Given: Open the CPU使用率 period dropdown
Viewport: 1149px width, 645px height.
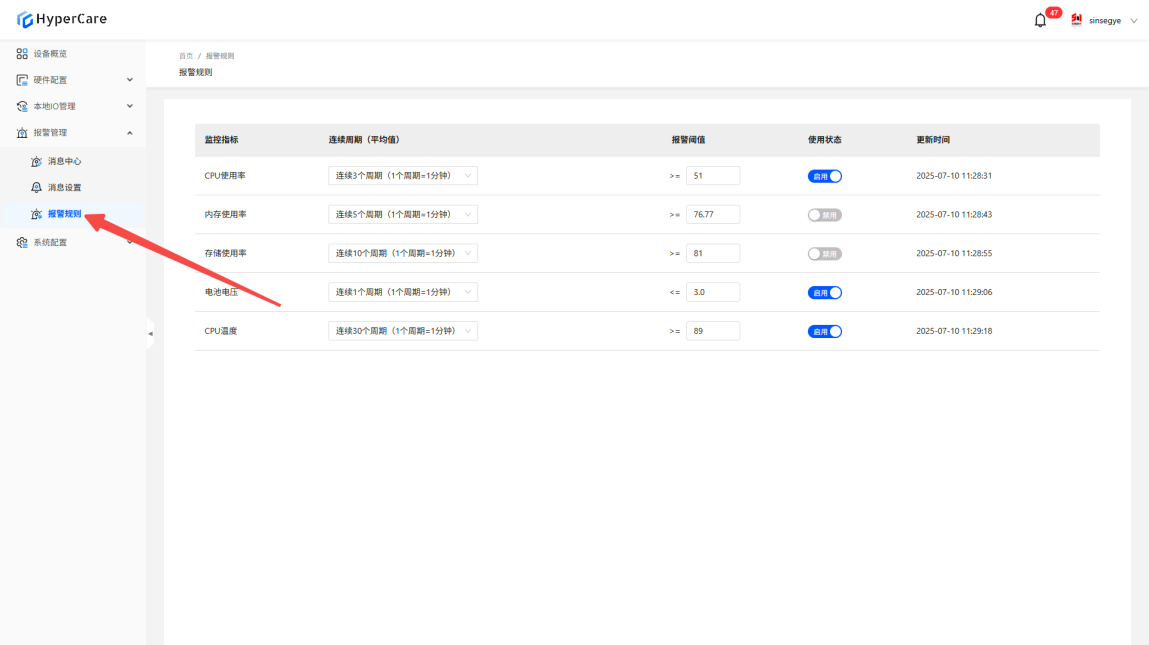Looking at the screenshot, I should (x=403, y=176).
